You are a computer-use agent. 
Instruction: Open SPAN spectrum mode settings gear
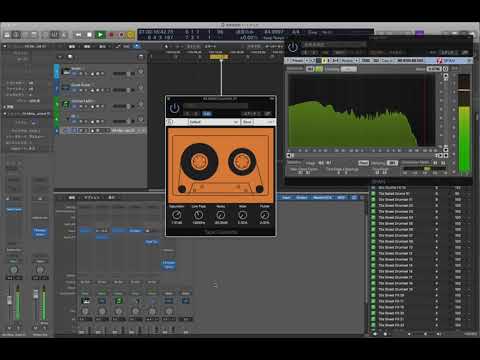tap(445, 69)
